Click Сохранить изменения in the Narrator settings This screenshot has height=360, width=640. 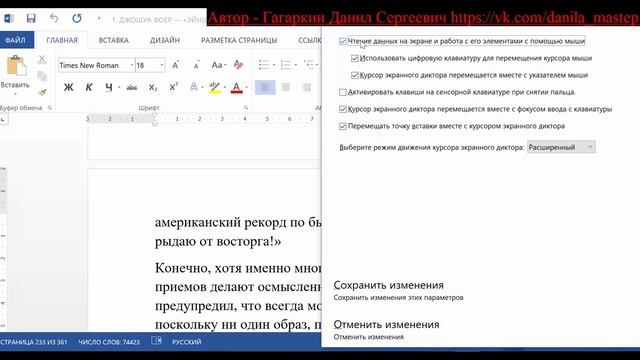point(389,285)
